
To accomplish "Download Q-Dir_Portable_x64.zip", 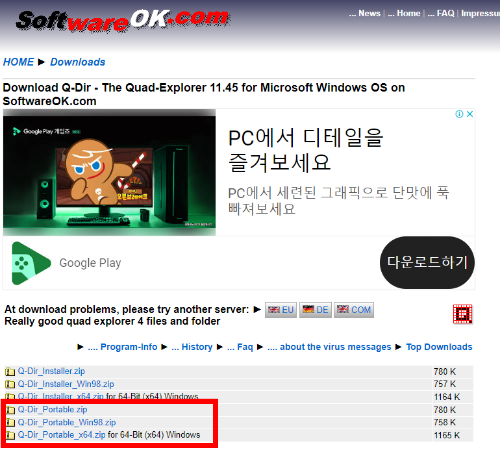I will coord(61,435).
